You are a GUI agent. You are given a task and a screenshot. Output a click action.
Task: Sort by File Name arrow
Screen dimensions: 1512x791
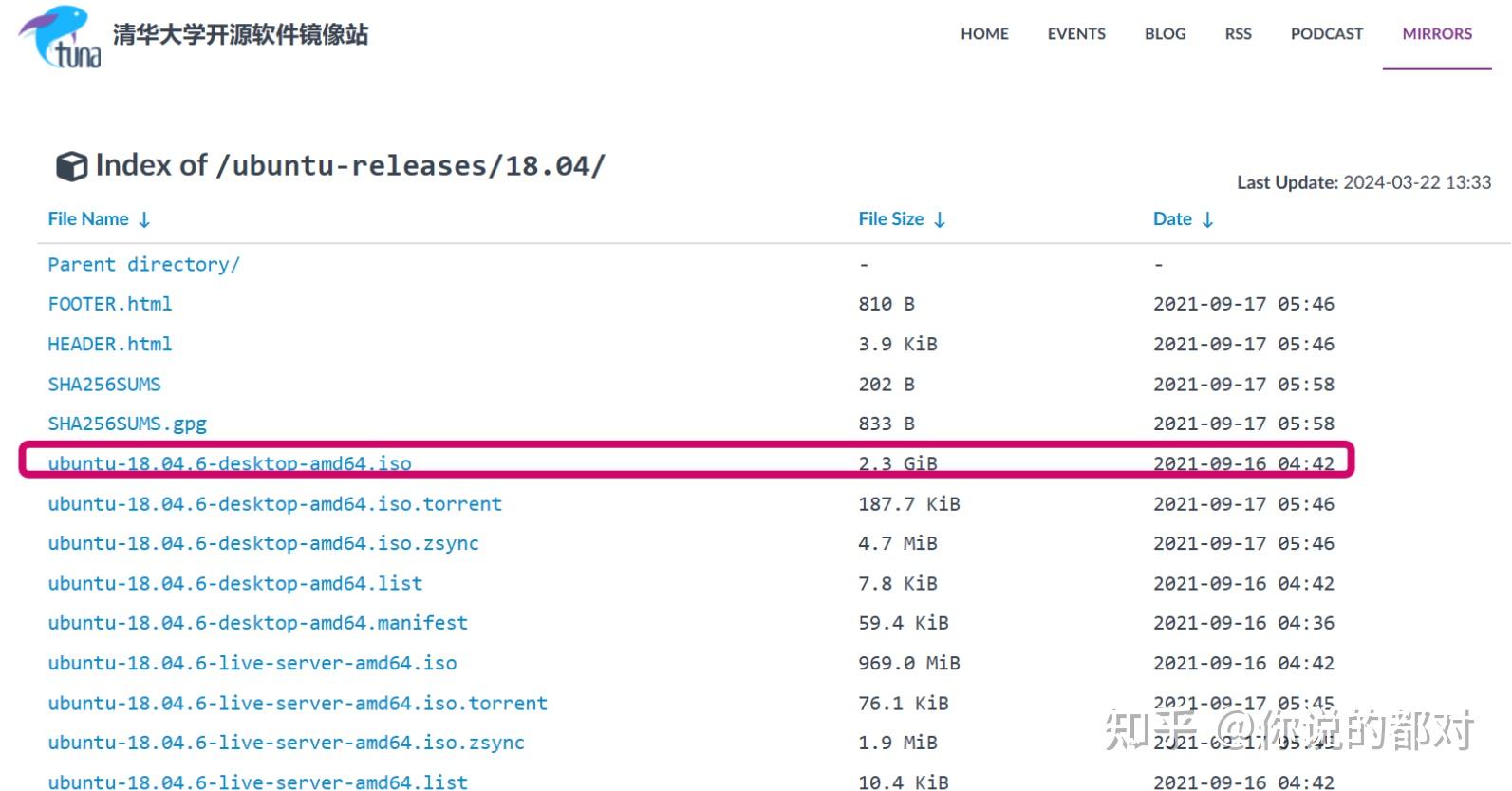[144, 220]
